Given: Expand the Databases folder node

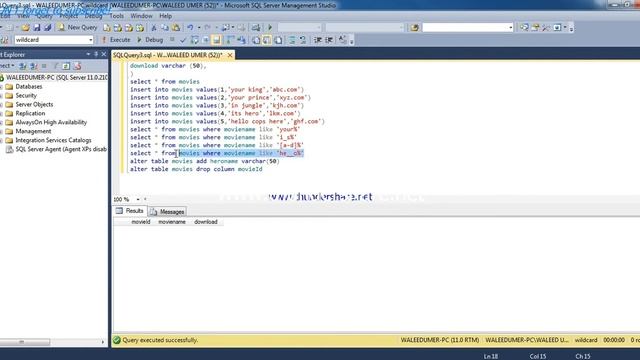Looking at the screenshot, I should (x=1, y=87).
